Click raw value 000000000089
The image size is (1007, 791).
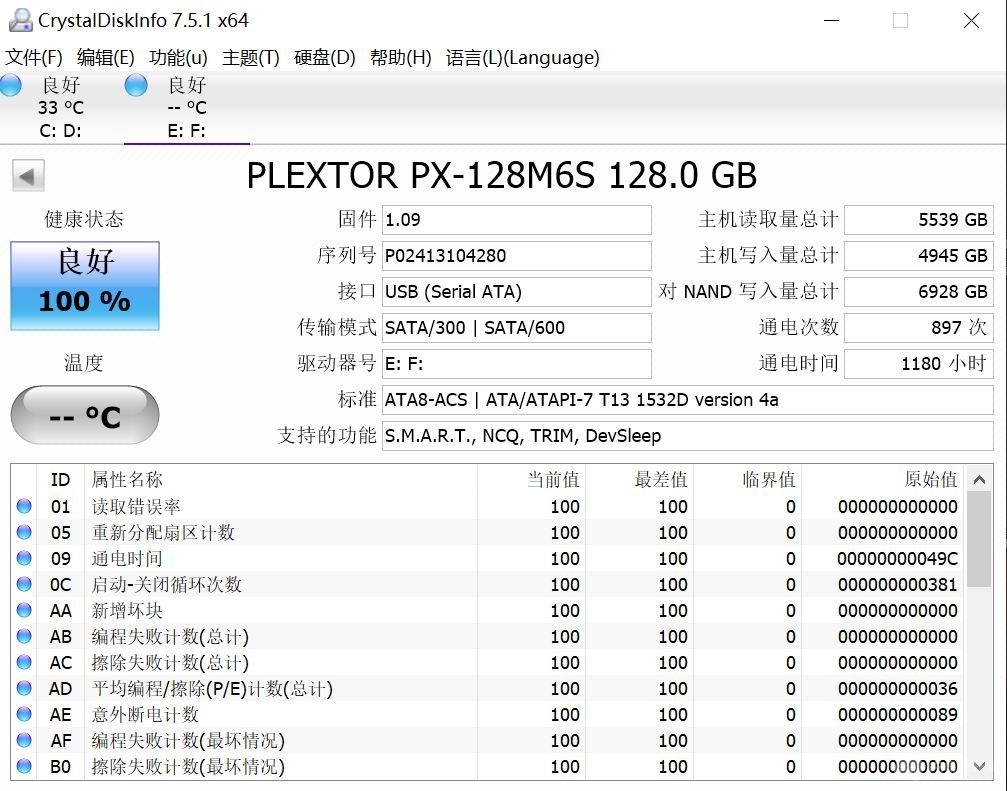click(x=897, y=715)
